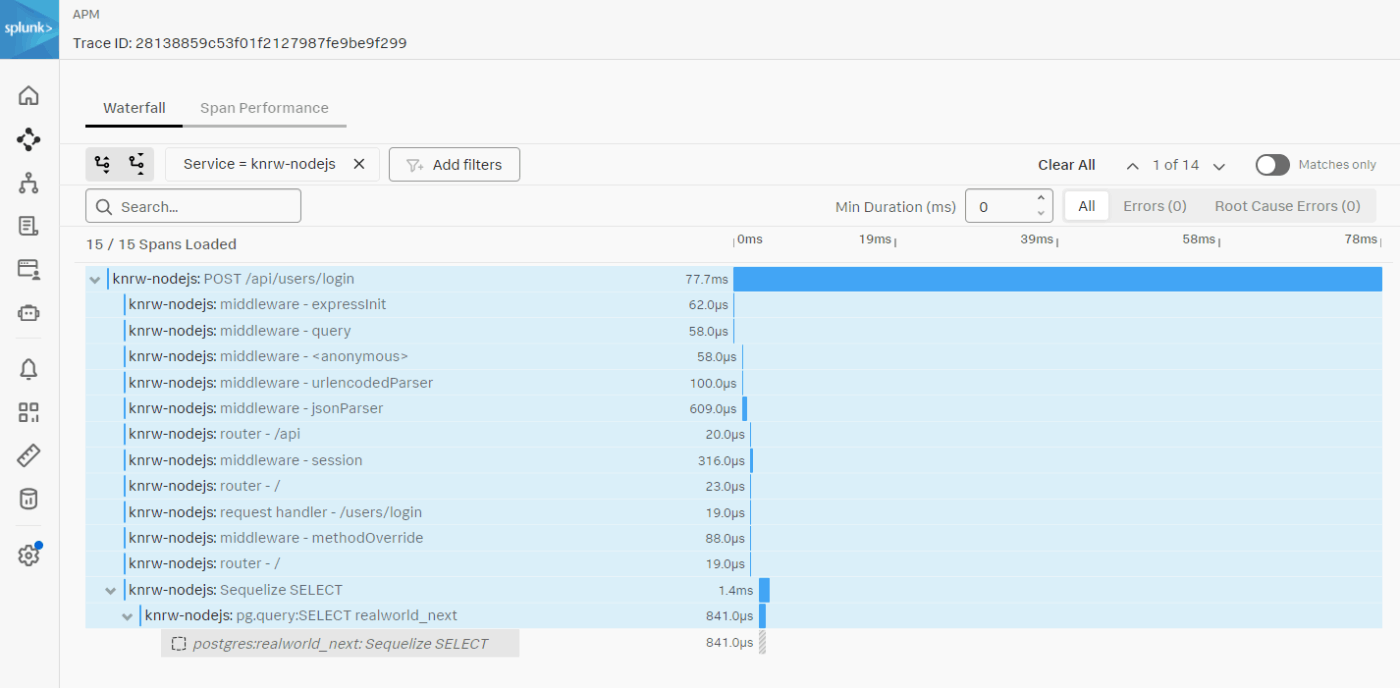Click the 15 / 15 Spans Loaded text
The height and width of the screenshot is (688, 1400).
coord(161,244)
